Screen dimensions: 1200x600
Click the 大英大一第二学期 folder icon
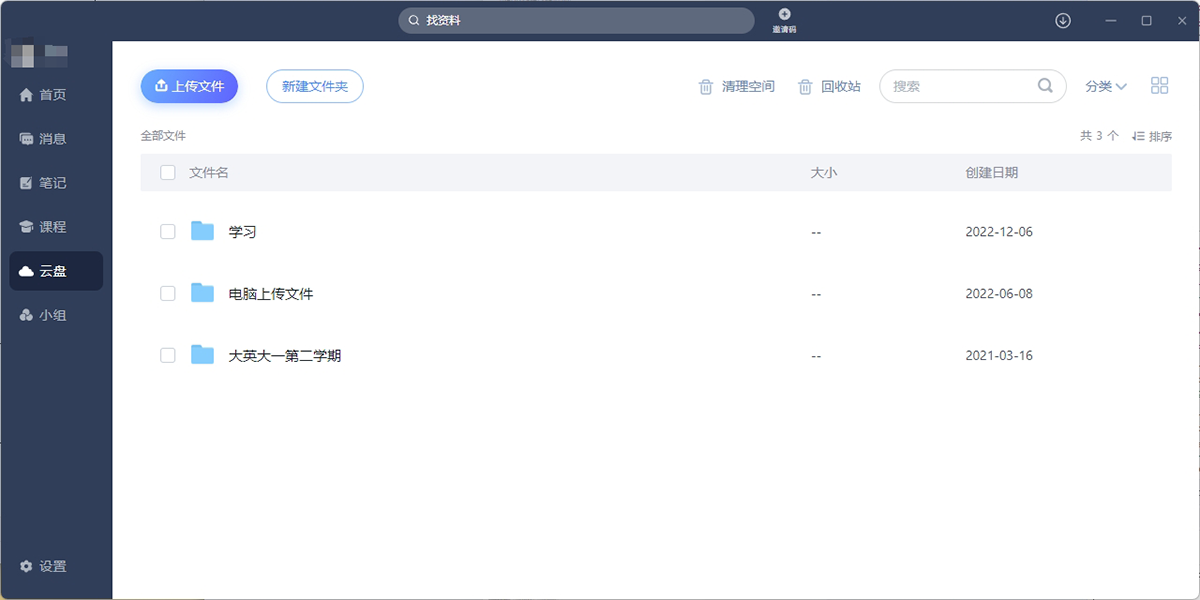pos(203,355)
